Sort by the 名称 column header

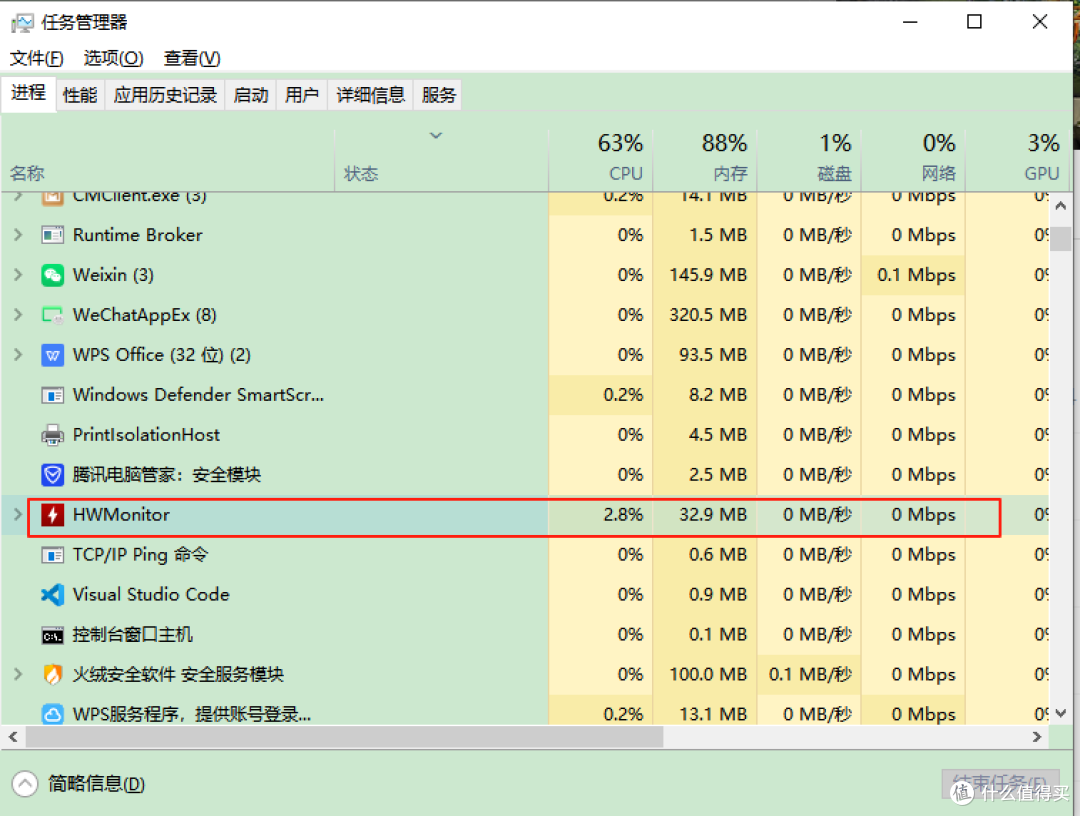tap(168, 160)
